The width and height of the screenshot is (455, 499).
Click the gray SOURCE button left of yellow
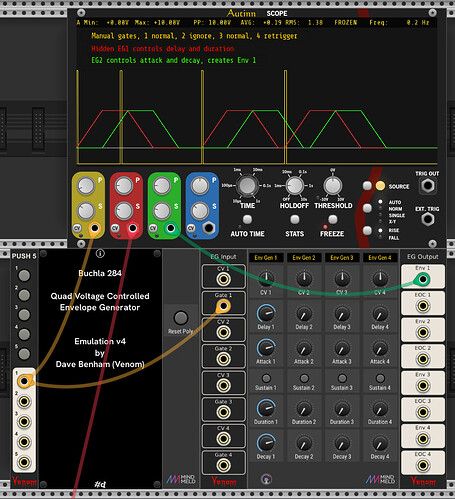click(x=367, y=186)
